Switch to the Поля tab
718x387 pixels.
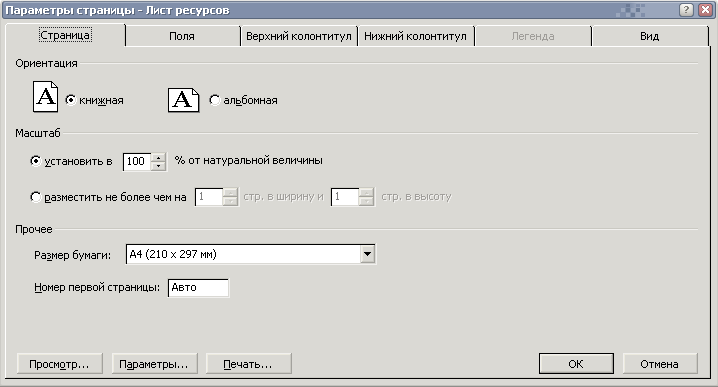coord(182,36)
